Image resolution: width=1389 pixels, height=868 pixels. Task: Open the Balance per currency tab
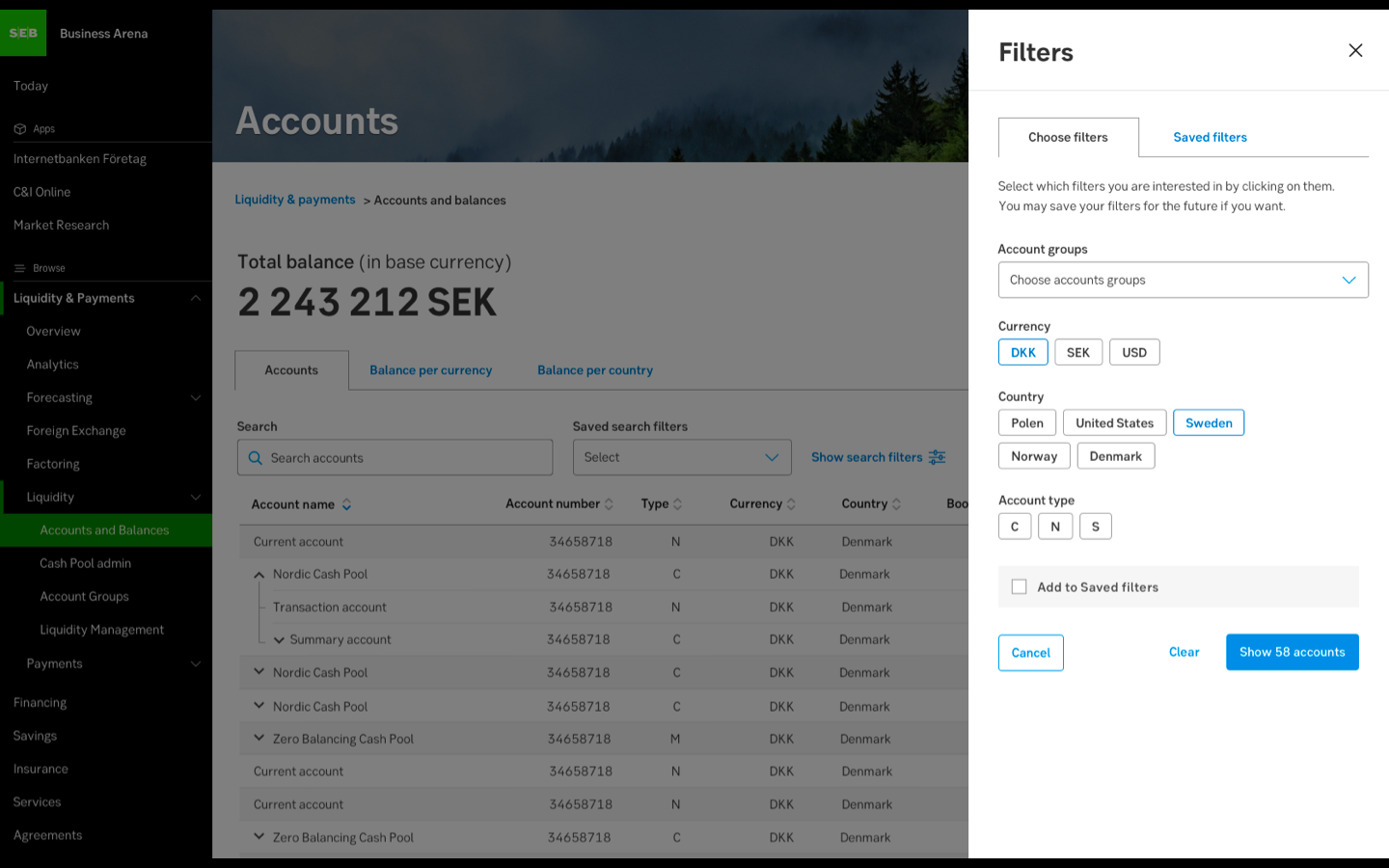430,370
